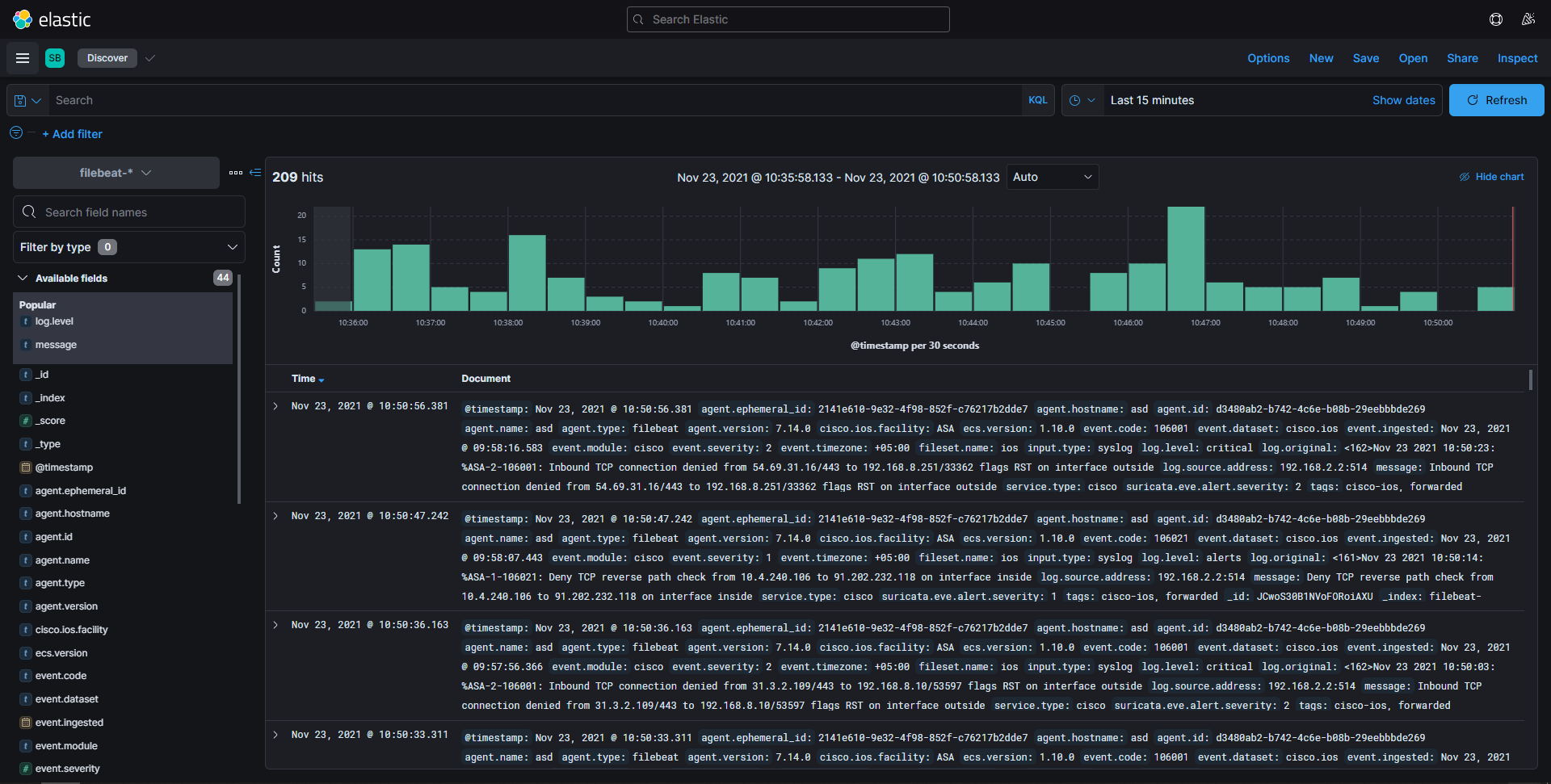This screenshot has width=1551, height=784.
Task: Open the SB space avatar
Action: (55, 58)
